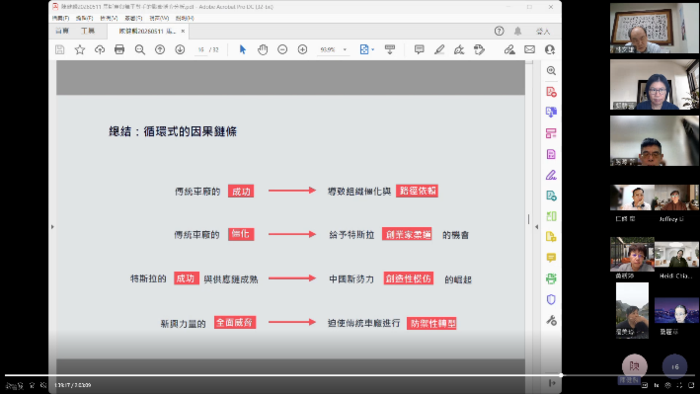Open the find text magnifier in the toolbar
The width and height of the screenshot is (700, 394).
140,50
